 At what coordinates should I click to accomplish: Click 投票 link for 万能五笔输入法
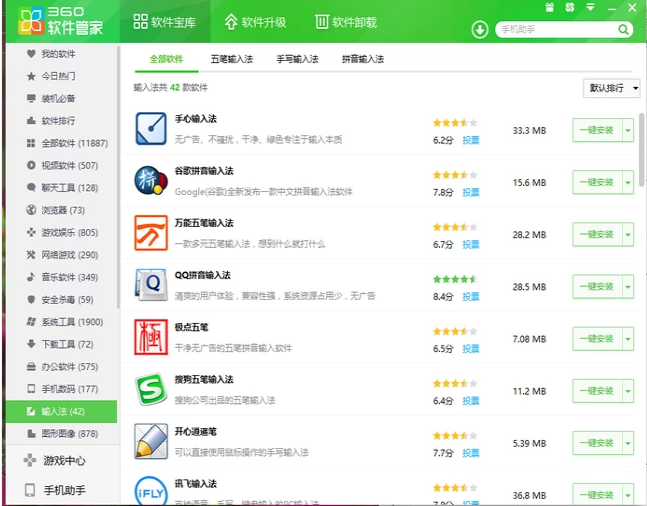pos(470,244)
